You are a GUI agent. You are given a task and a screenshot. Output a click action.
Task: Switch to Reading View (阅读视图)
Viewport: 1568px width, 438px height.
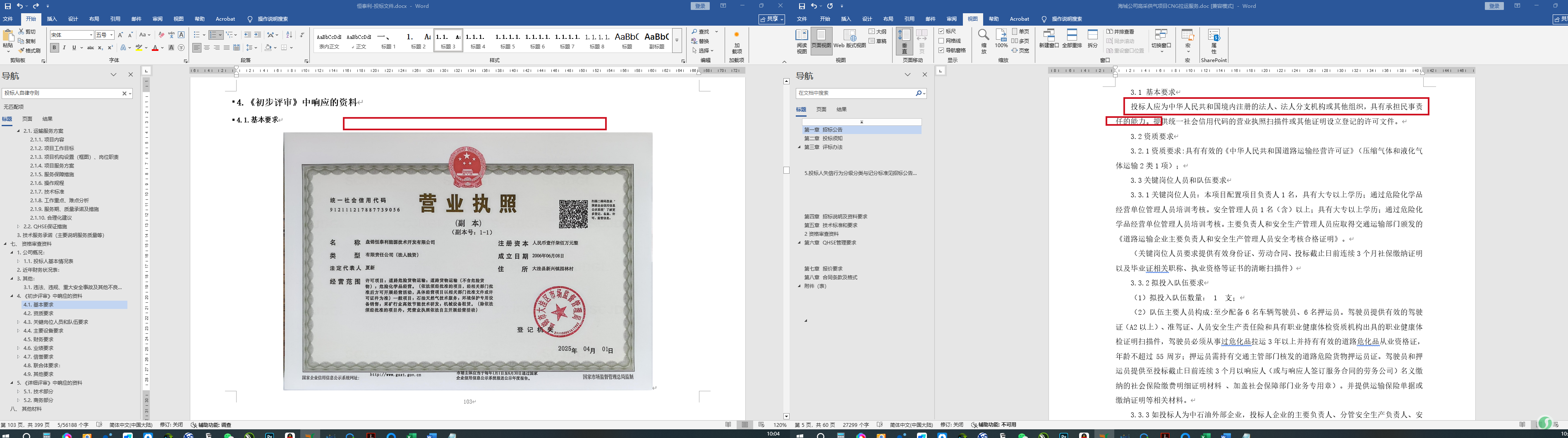(x=802, y=40)
